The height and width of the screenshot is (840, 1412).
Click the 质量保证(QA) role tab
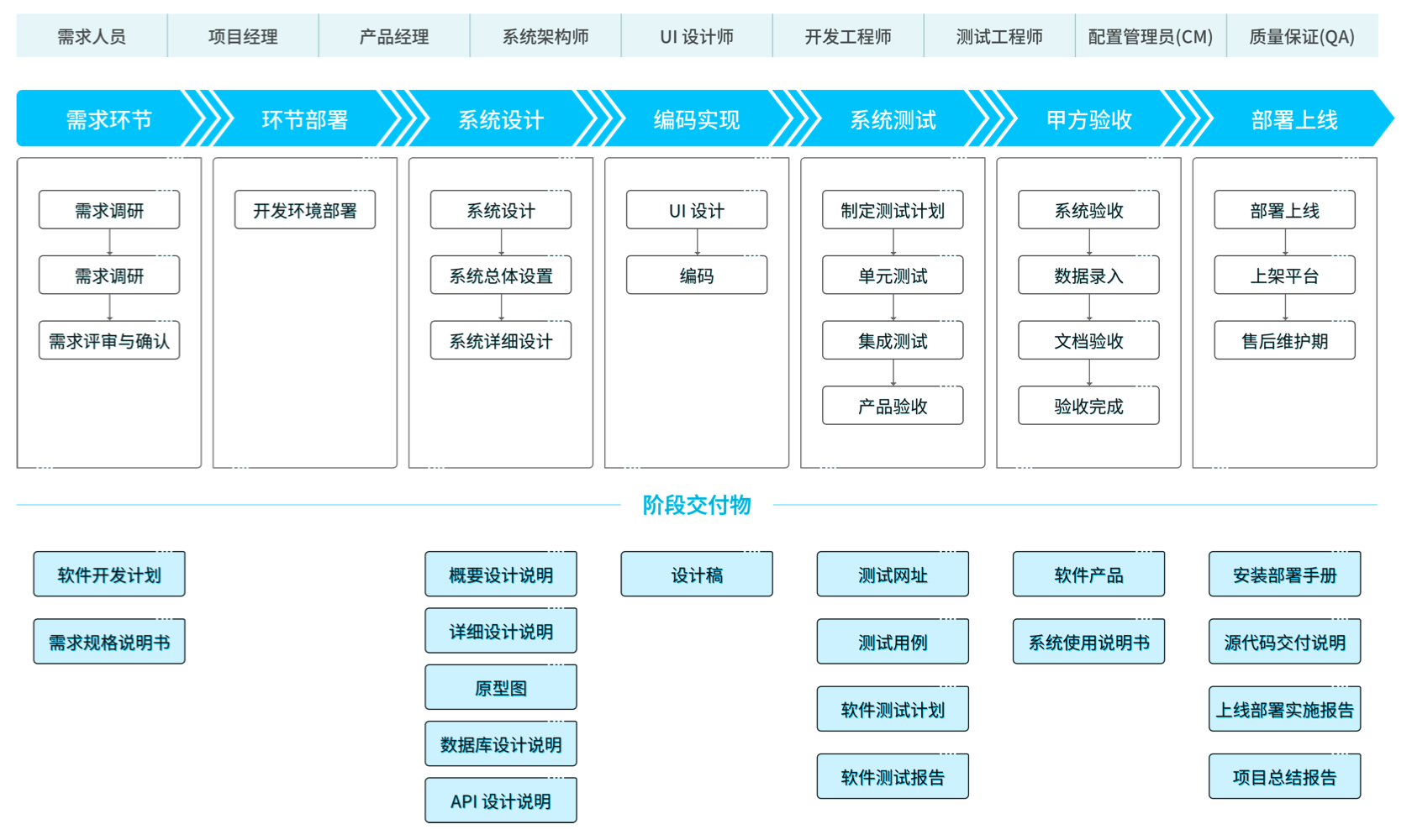click(1302, 36)
